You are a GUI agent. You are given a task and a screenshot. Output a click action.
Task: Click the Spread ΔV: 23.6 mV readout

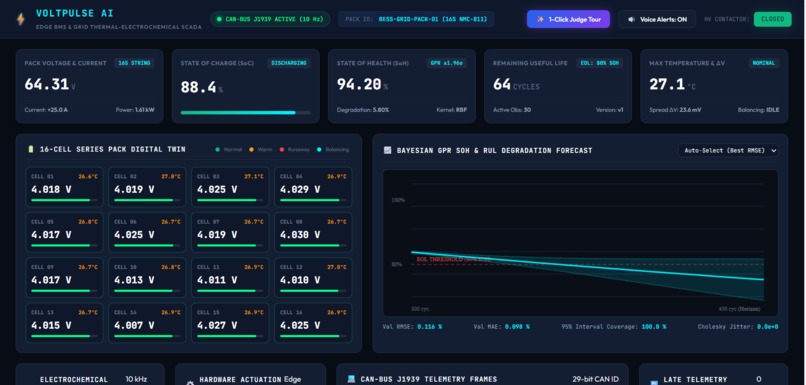675,109
